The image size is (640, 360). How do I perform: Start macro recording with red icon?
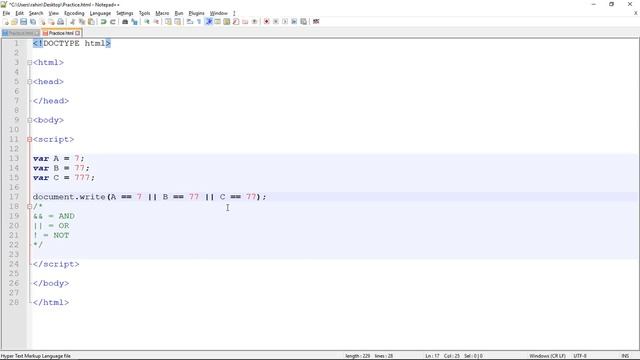click(267, 22)
